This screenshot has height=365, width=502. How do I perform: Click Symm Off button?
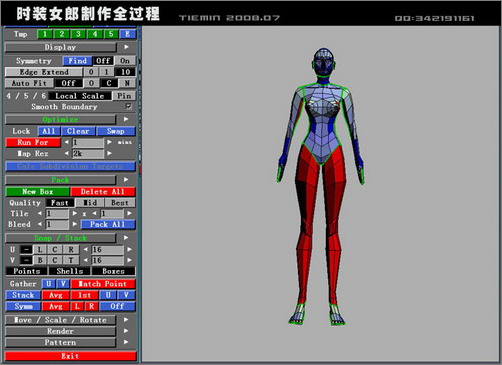[x=117, y=306]
